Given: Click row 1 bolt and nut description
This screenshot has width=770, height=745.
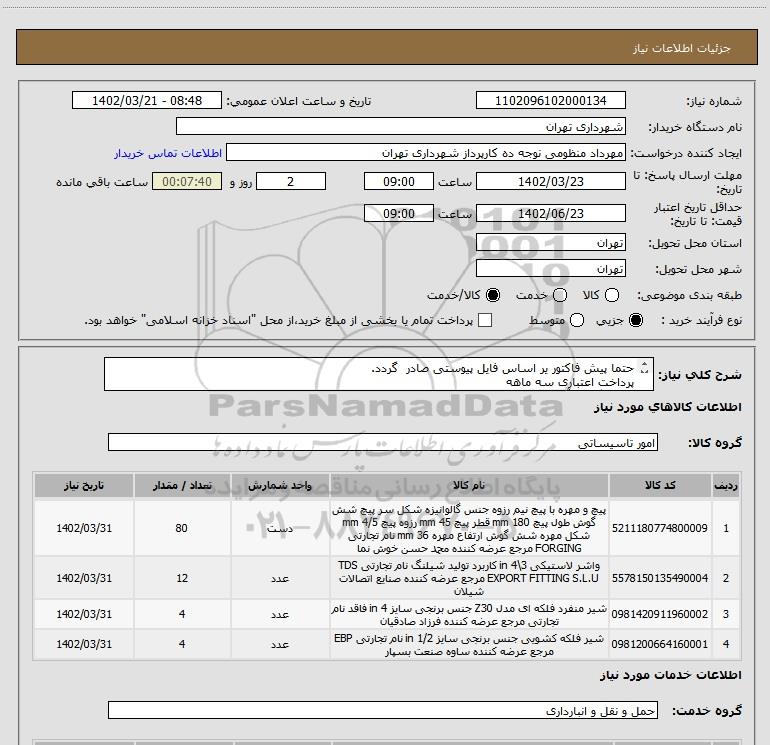Looking at the screenshot, I should (x=469, y=528).
